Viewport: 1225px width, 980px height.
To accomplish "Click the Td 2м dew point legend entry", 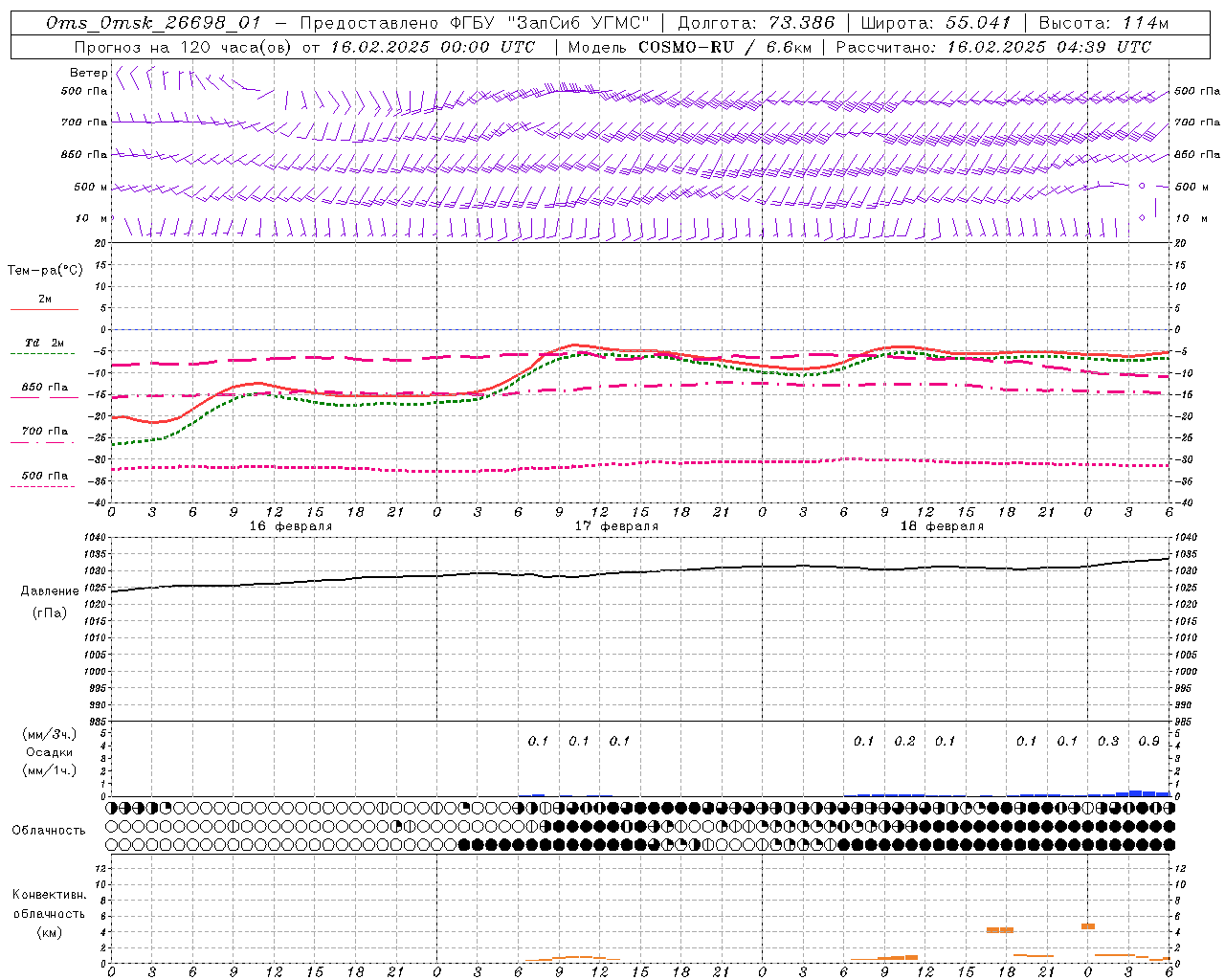I will (44, 343).
